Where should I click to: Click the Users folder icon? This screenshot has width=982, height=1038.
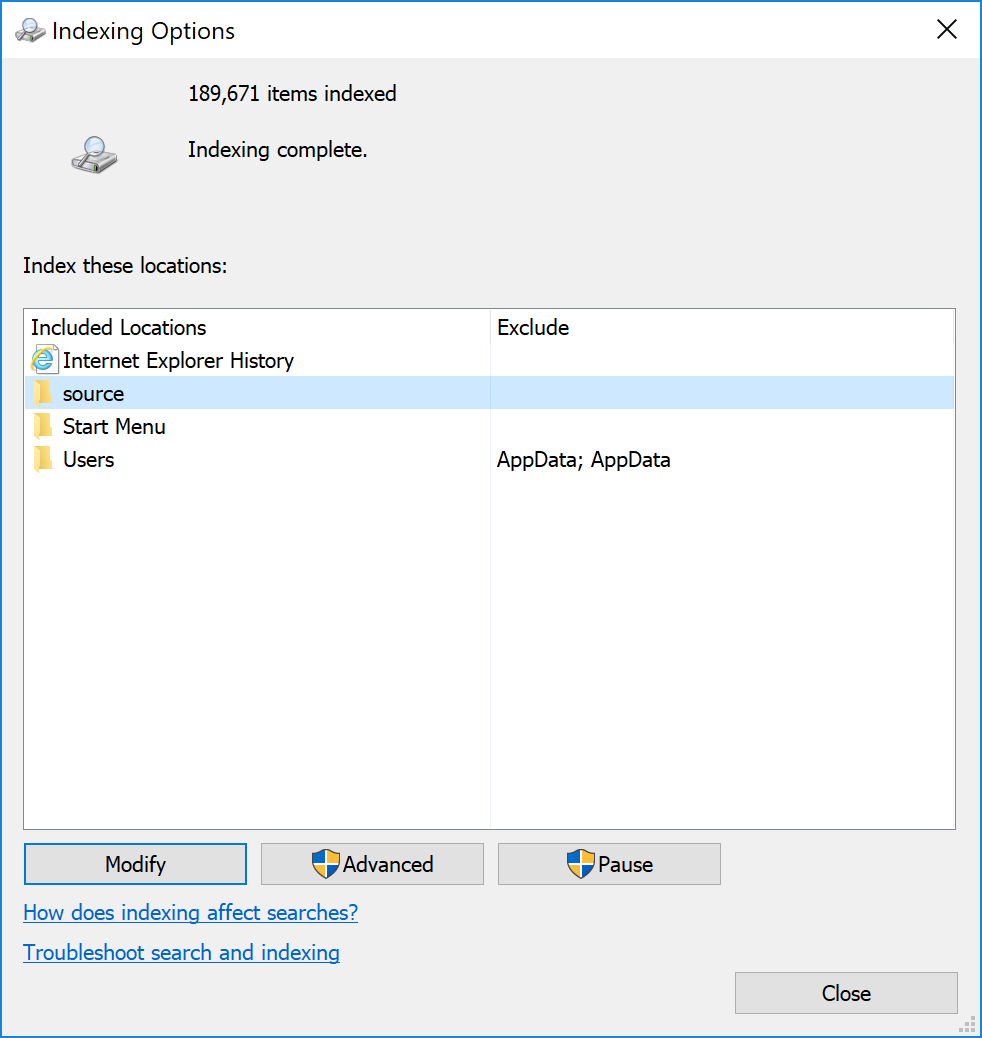[x=44, y=459]
